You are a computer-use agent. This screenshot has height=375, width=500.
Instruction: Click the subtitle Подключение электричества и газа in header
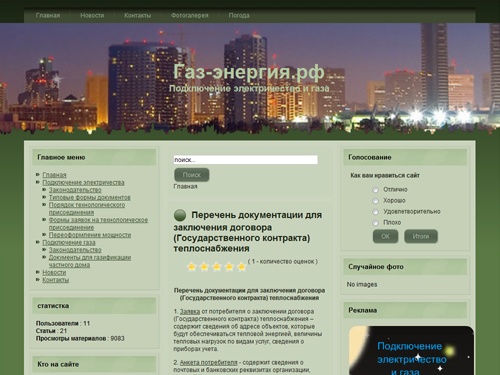pos(249,89)
